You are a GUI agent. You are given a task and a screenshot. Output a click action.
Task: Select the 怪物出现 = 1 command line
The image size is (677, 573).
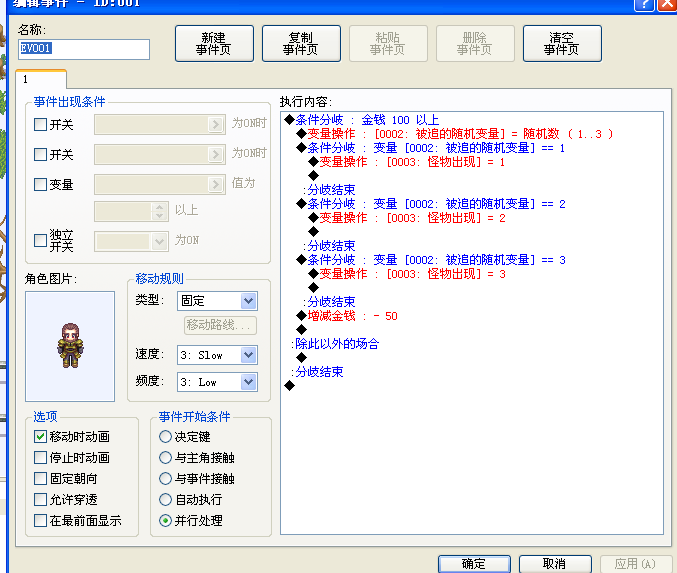coord(407,162)
